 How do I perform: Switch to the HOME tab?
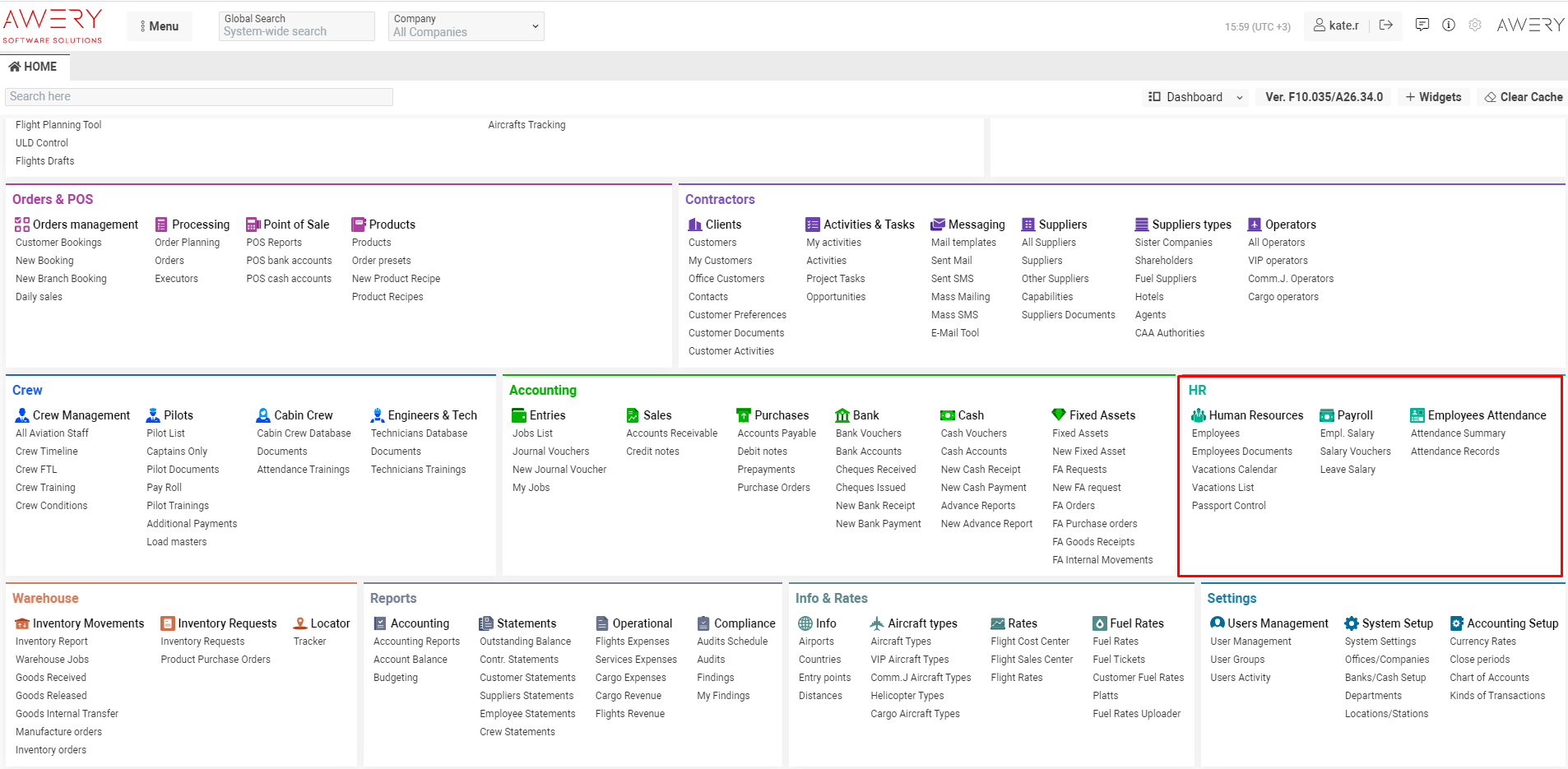[x=34, y=67]
